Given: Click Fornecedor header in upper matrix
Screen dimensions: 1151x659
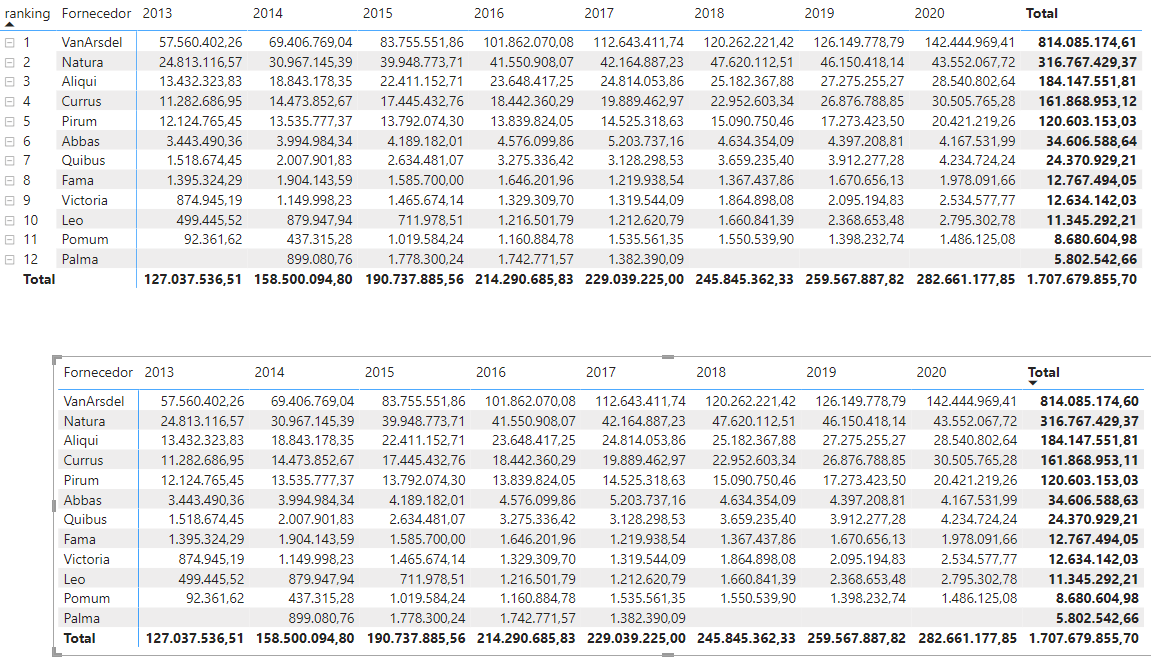Looking at the screenshot, I should (x=96, y=13).
